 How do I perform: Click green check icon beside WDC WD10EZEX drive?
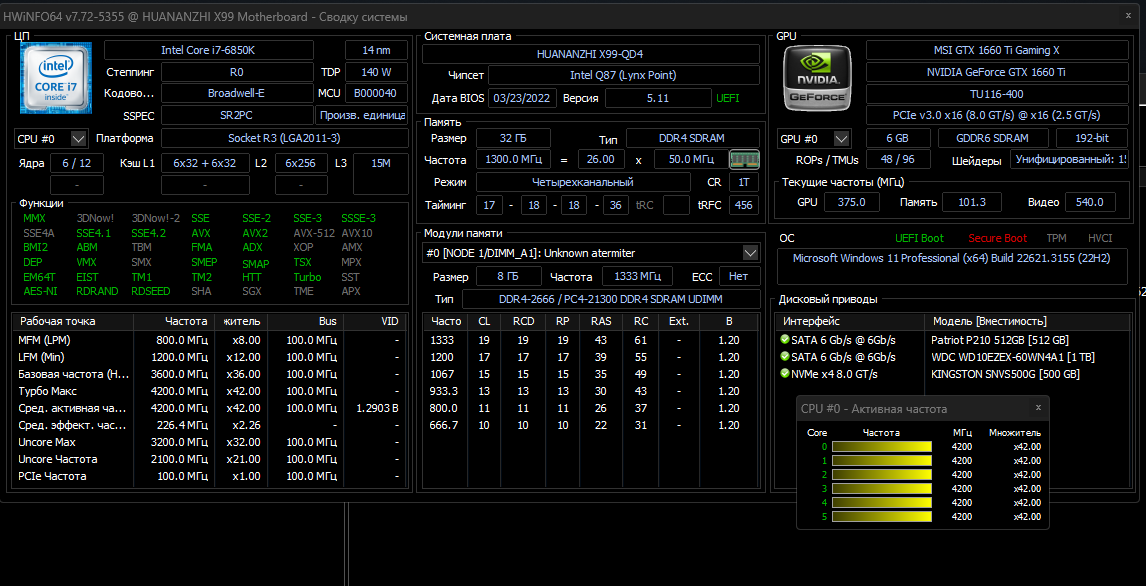[x=785, y=357]
